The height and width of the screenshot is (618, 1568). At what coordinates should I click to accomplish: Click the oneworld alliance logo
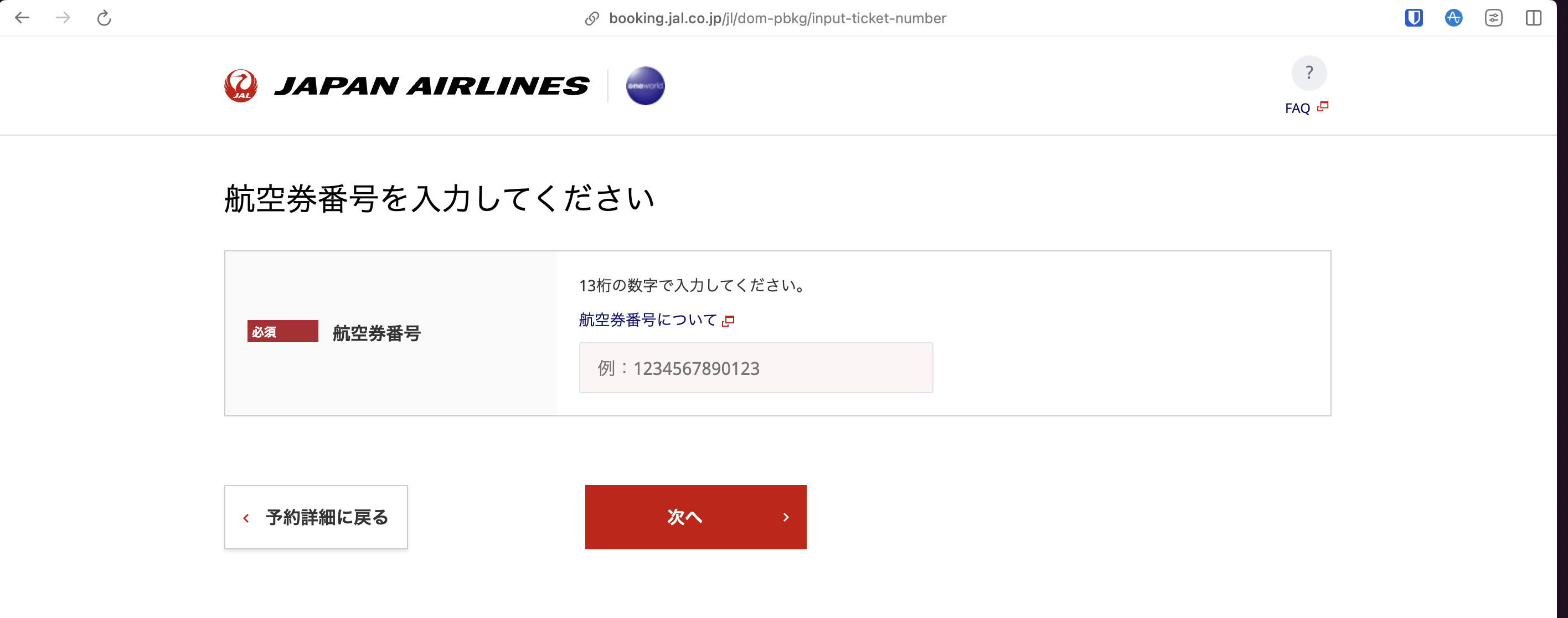point(645,86)
